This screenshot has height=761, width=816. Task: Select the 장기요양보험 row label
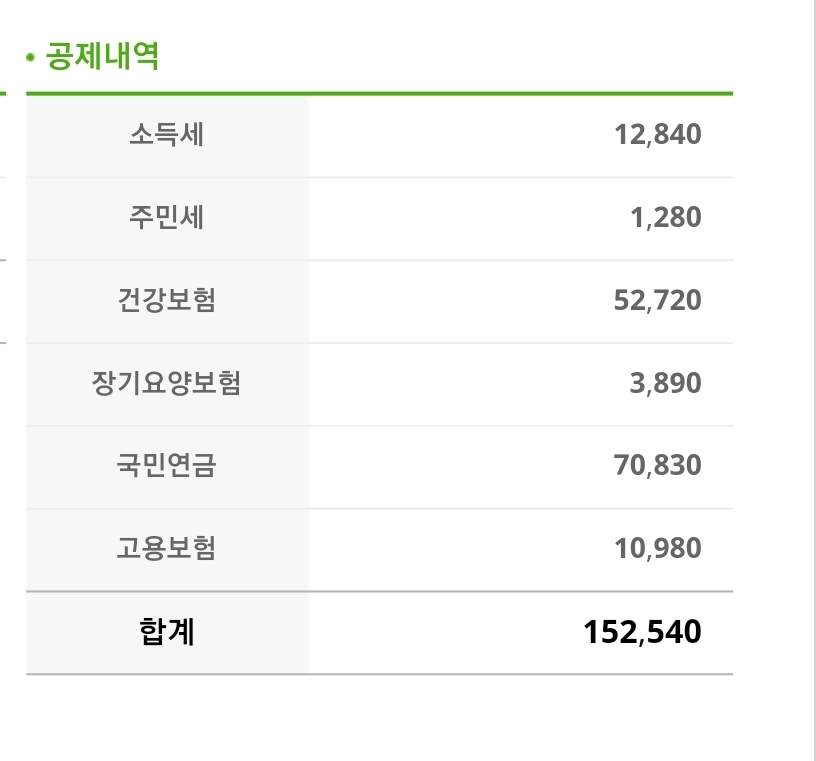click(166, 383)
